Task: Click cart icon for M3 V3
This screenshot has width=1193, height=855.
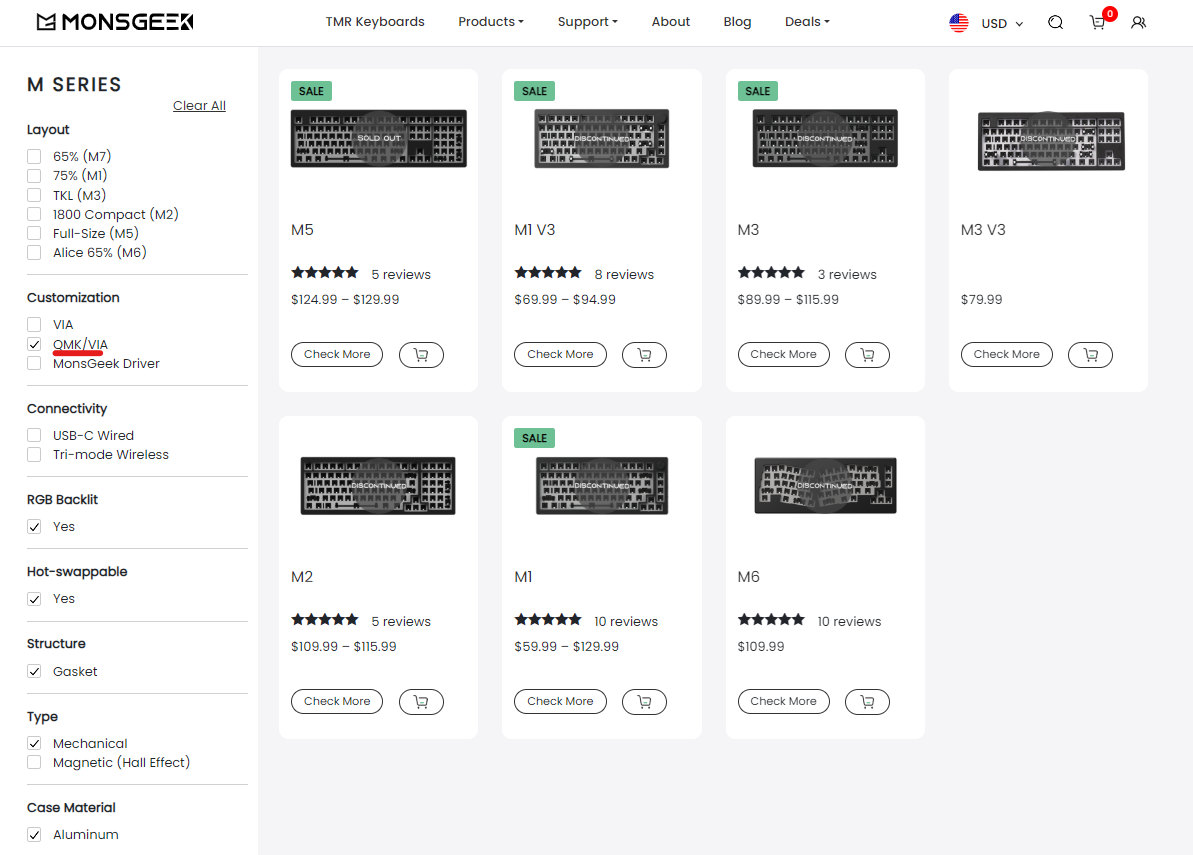Action: 1090,355
